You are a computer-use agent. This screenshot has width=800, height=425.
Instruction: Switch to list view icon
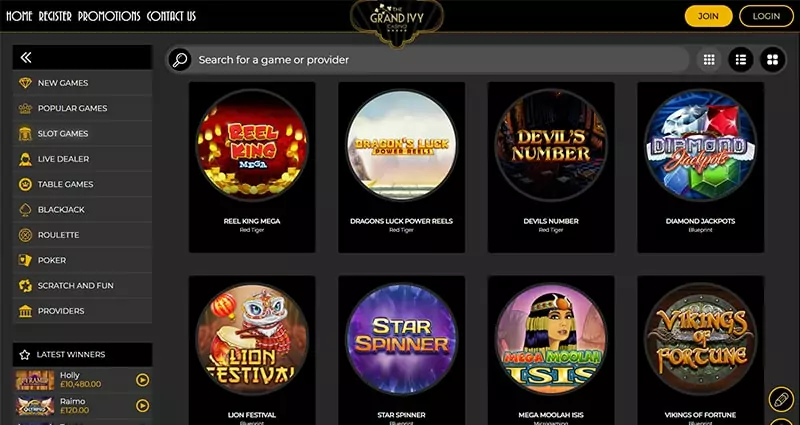(741, 60)
